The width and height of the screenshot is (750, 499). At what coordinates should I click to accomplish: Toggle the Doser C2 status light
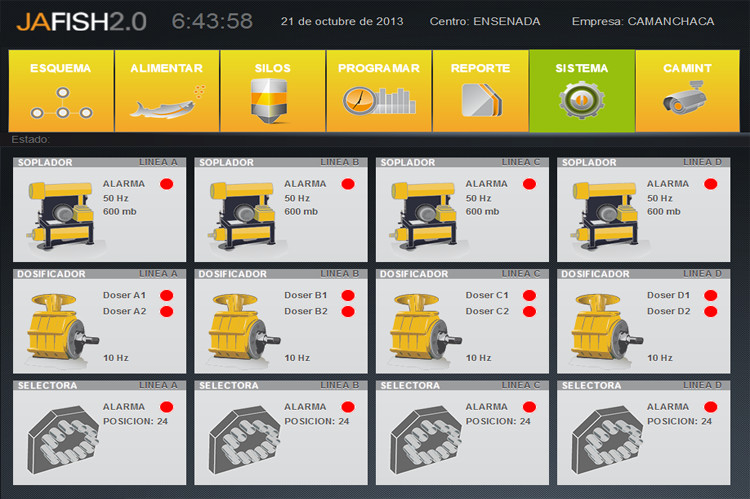coord(530,311)
